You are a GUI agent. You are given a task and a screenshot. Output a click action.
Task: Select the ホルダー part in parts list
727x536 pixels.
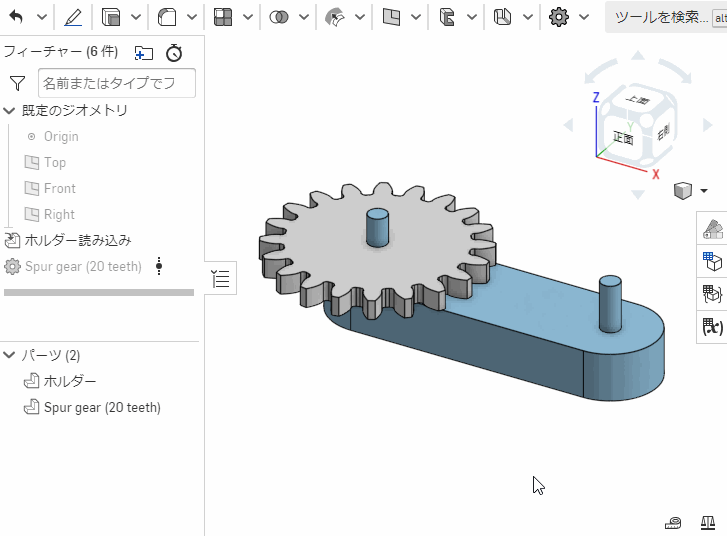pos(70,381)
